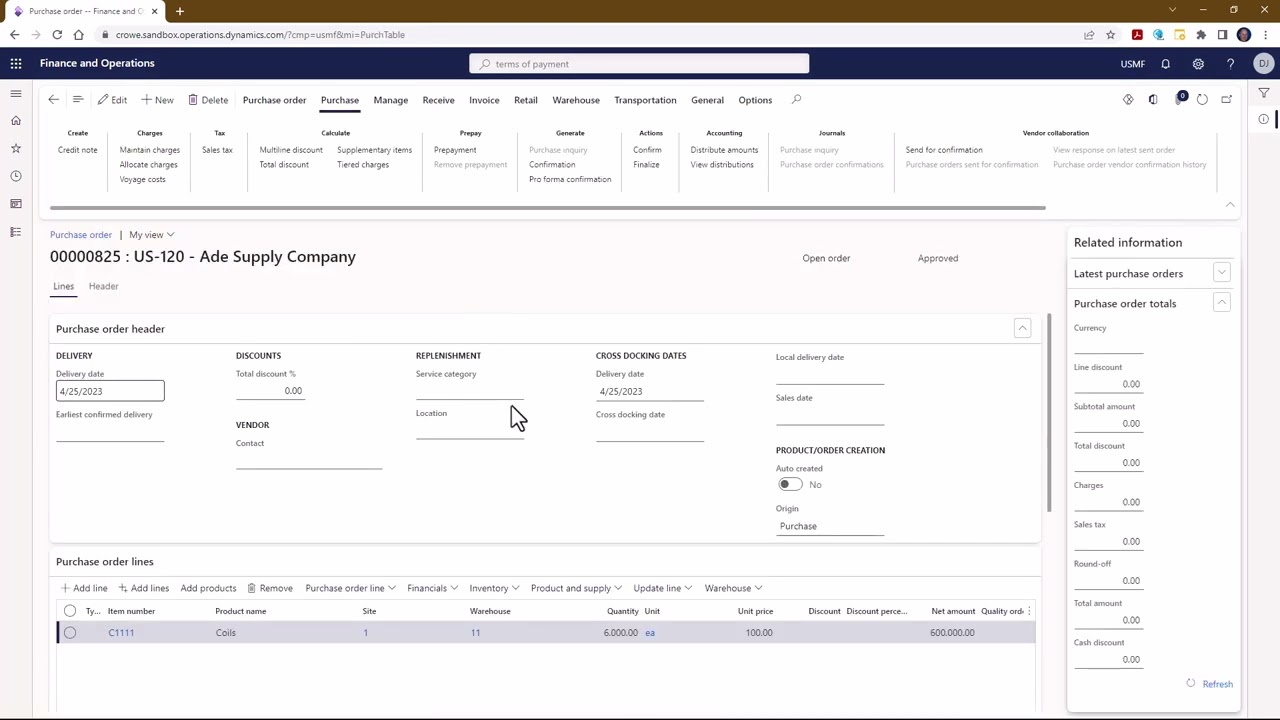The width and height of the screenshot is (1280, 720).
Task: Open item C1111 link
Action: point(121,633)
